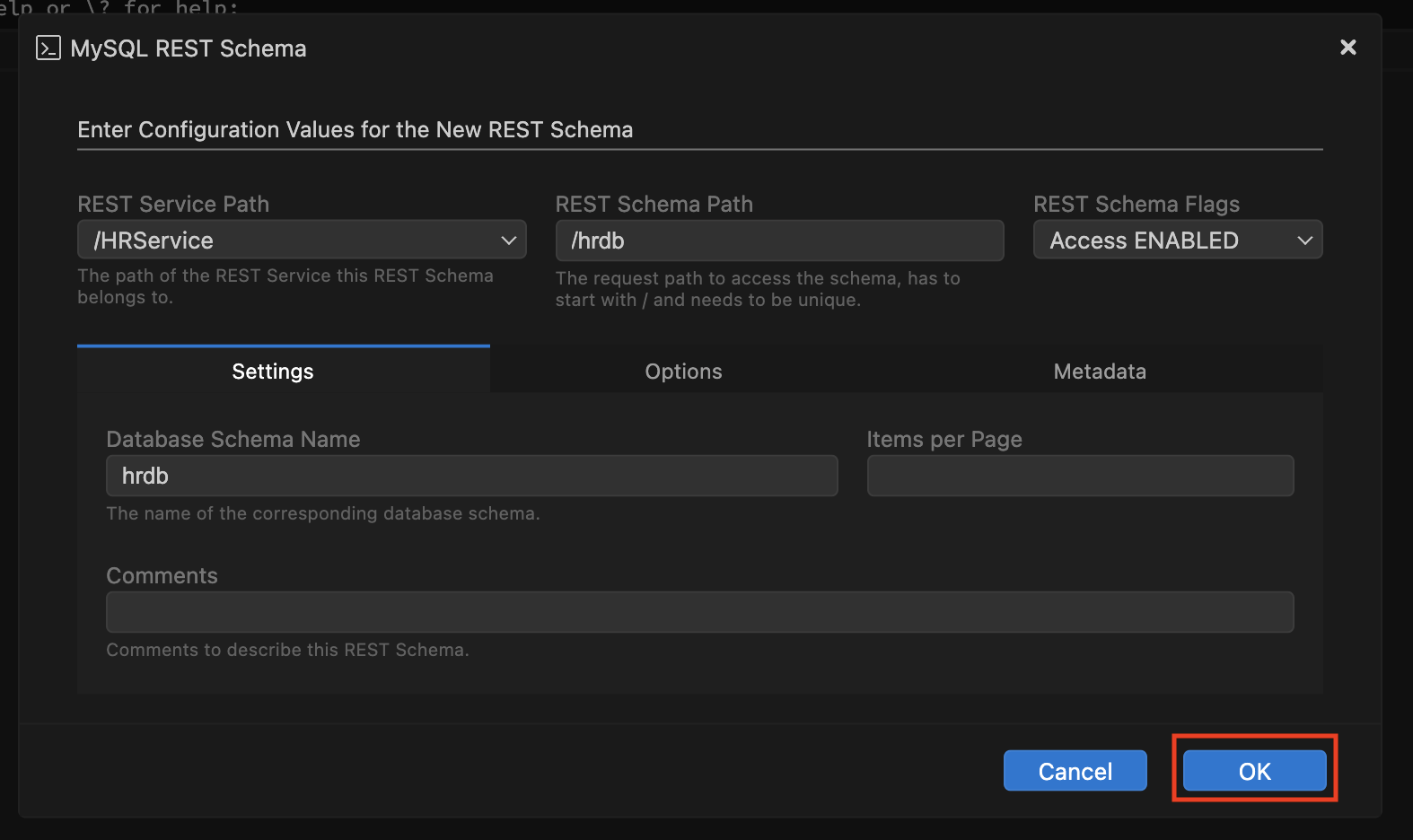Click the "Database Schema Name" label
This screenshot has width=1413, height=840.
pos(233,440)
